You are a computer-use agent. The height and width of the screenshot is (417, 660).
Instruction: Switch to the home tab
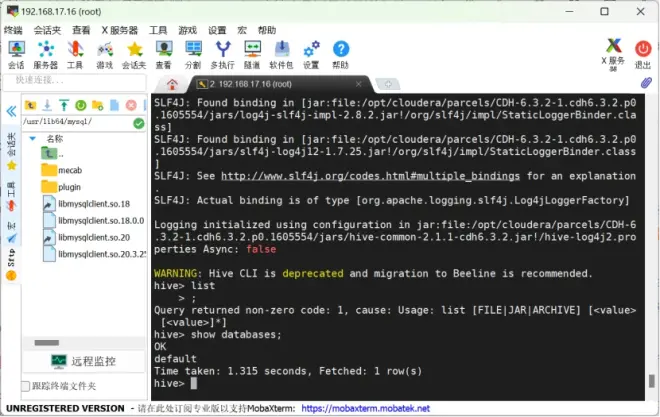(172, 84)
